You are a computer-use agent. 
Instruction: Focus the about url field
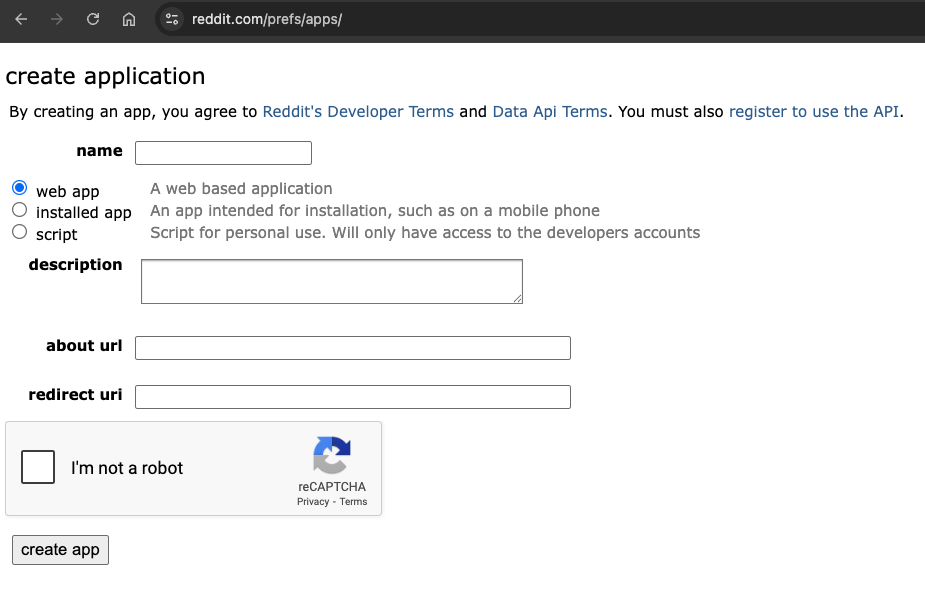(352, 348)
